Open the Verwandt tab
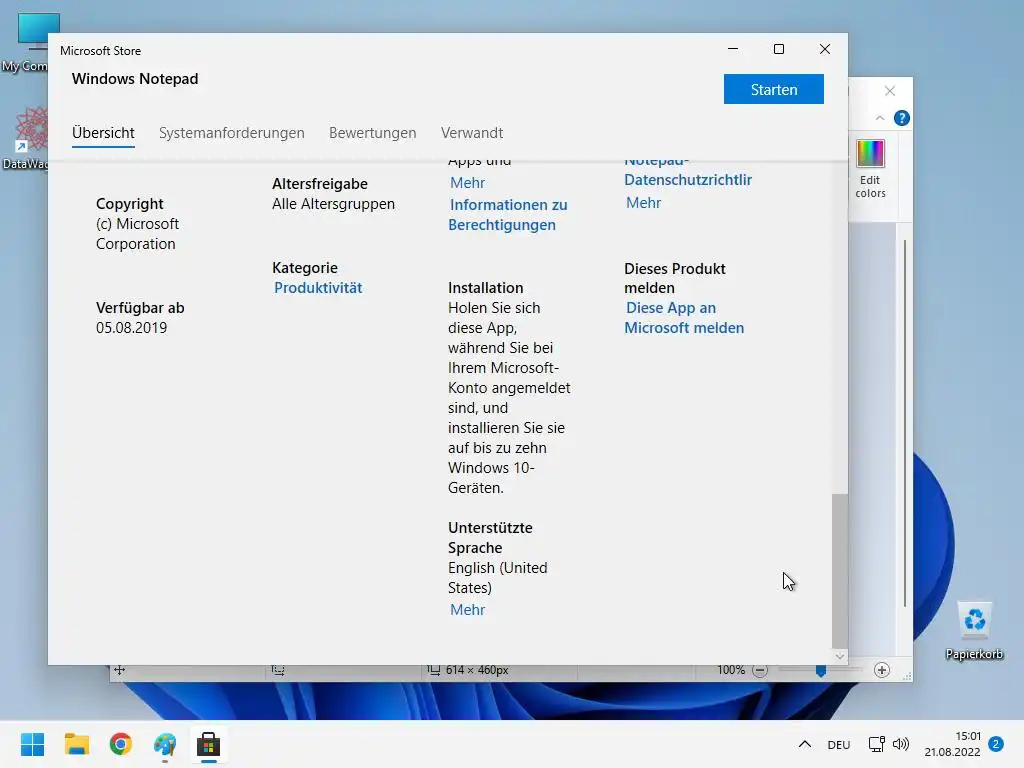 pos(472,133)
